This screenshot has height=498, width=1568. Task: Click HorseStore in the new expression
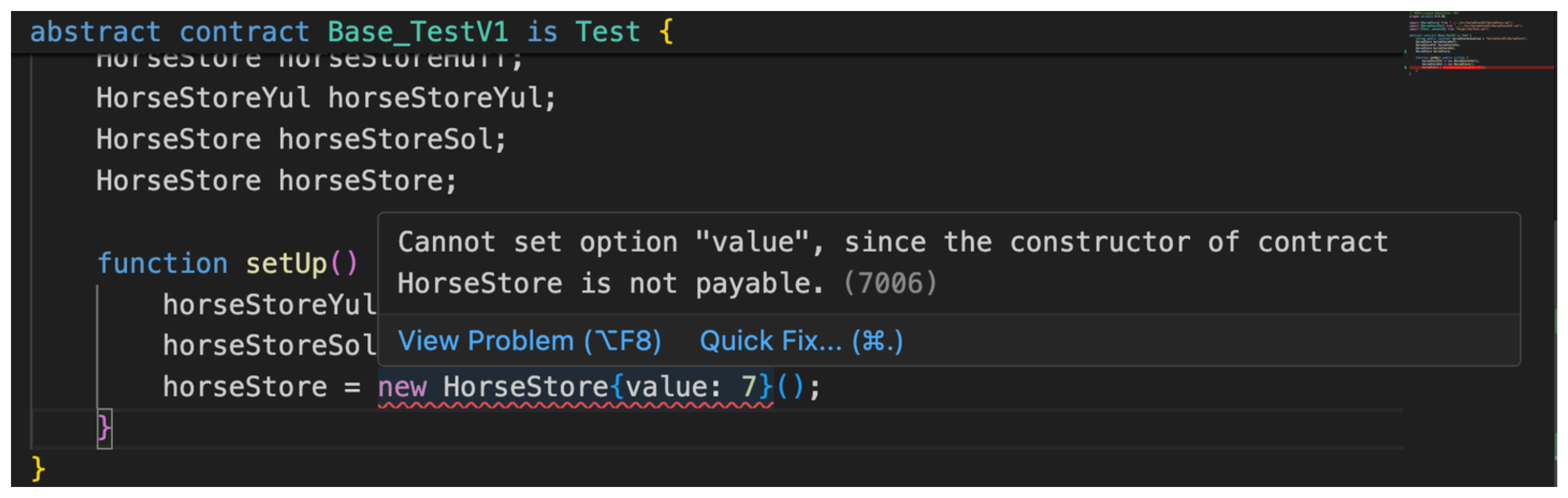click(x=525, y=387)
